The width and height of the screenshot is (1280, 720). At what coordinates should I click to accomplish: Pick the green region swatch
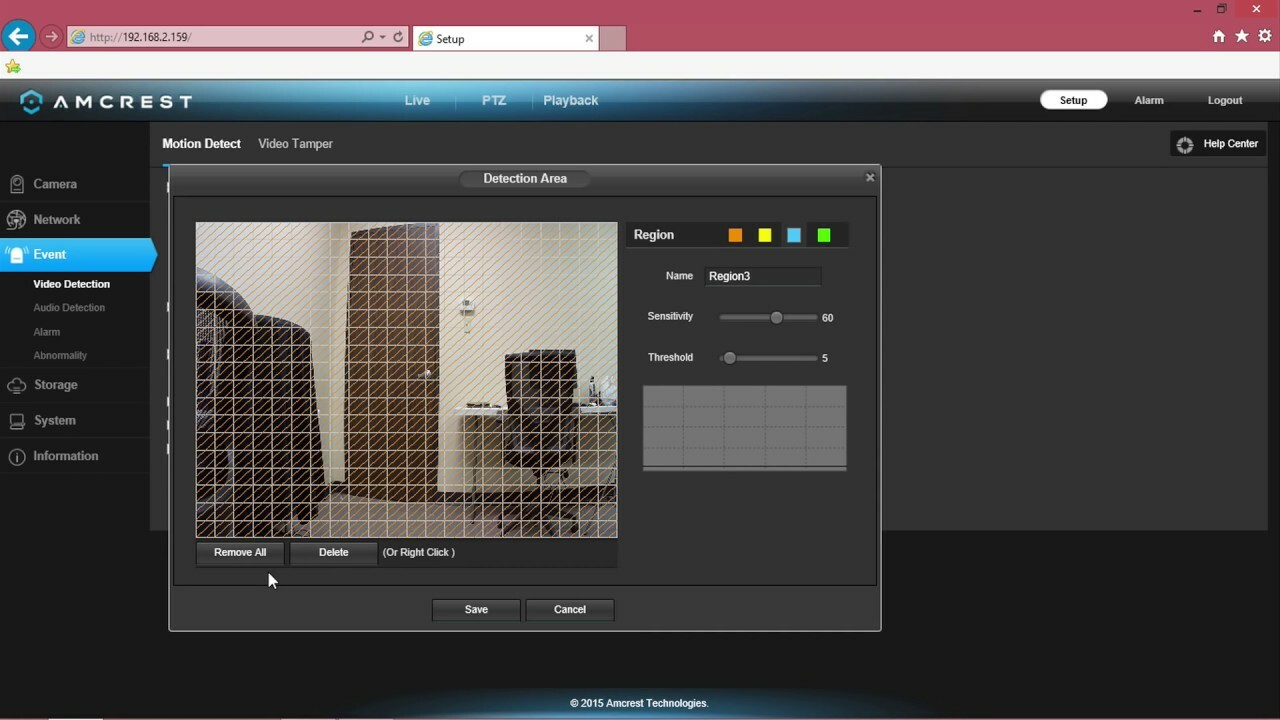(x=824, y=235)
